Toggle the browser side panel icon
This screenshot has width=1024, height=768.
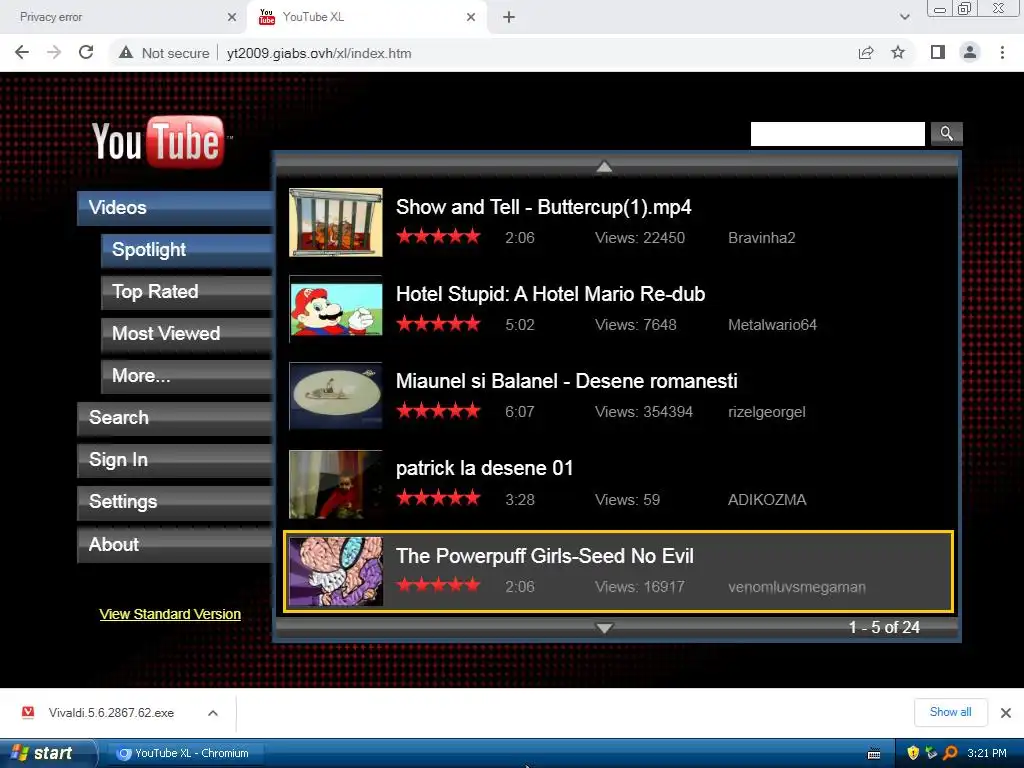938,53
